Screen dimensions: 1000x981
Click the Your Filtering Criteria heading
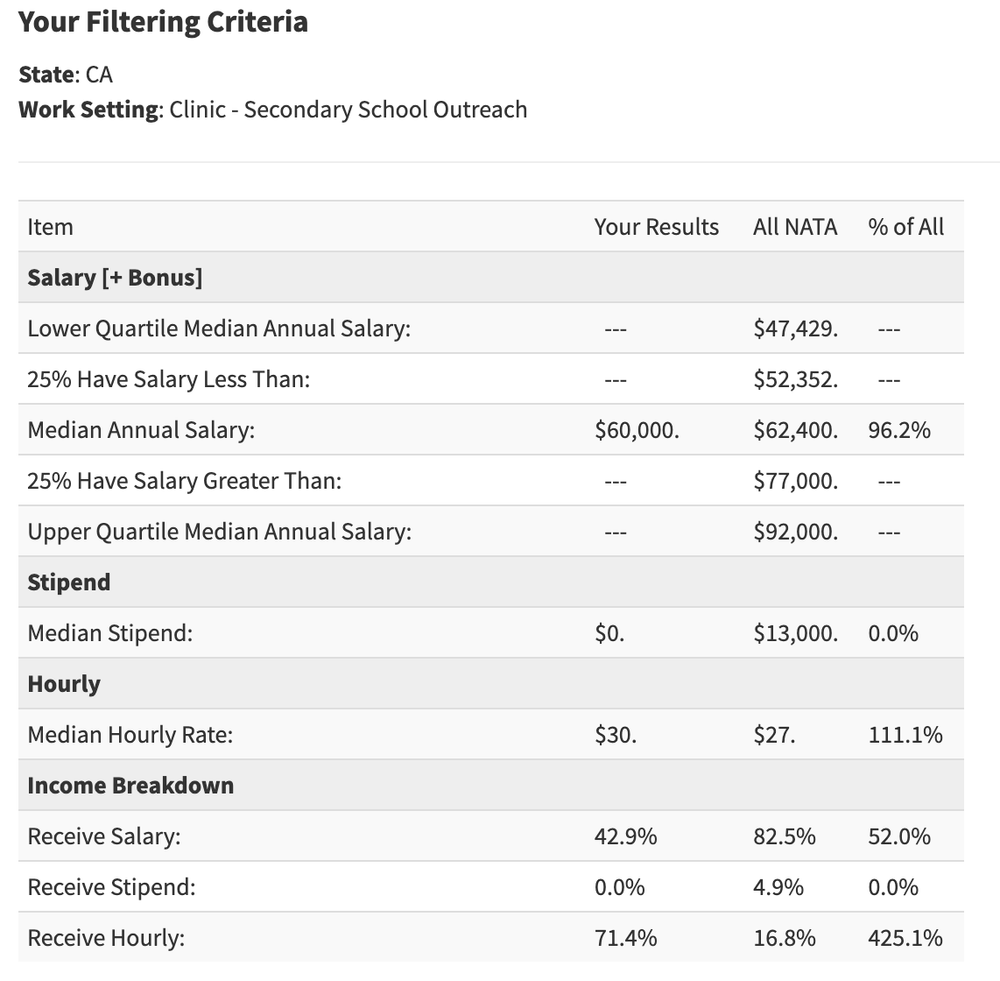(163, 23)
